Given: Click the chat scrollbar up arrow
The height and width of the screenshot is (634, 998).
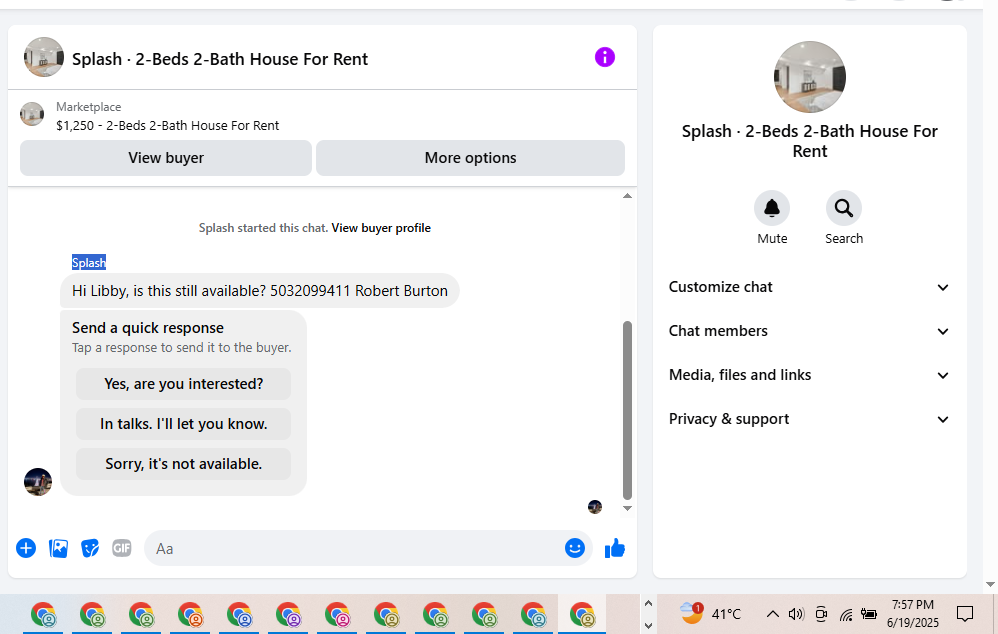Looking at the screenshot, I should [627, 195].
